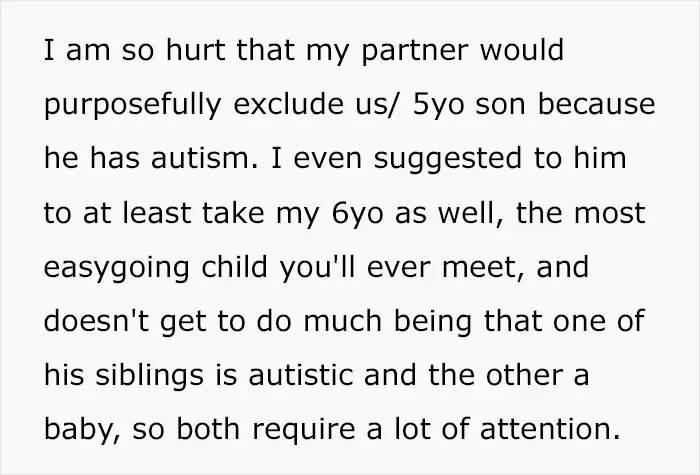This screenshot has height=475, width=700.
Task: Place cursor on the word "easygoing"
Action: pyautogui.click(x=117, y=269)
